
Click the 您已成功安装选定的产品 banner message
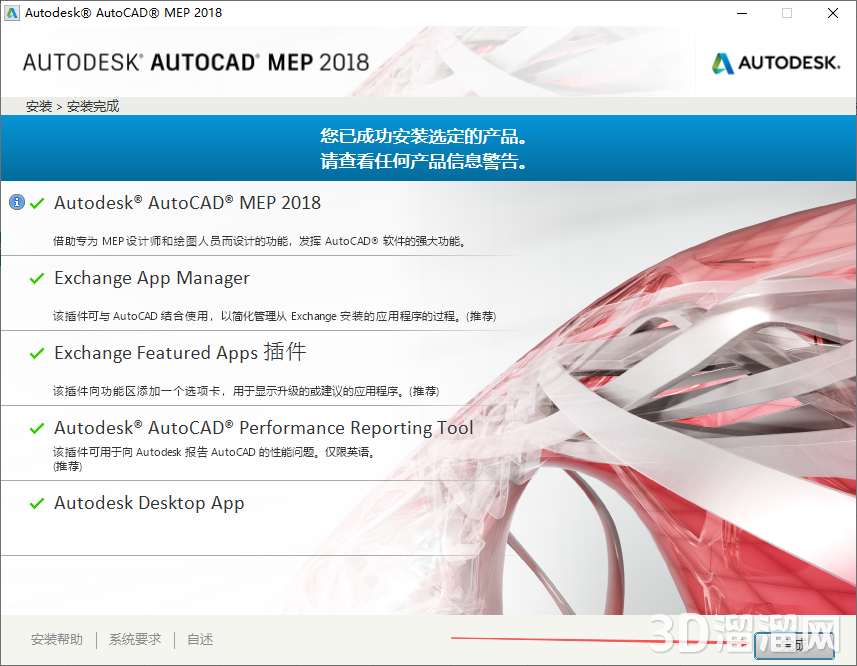[424, 136]
